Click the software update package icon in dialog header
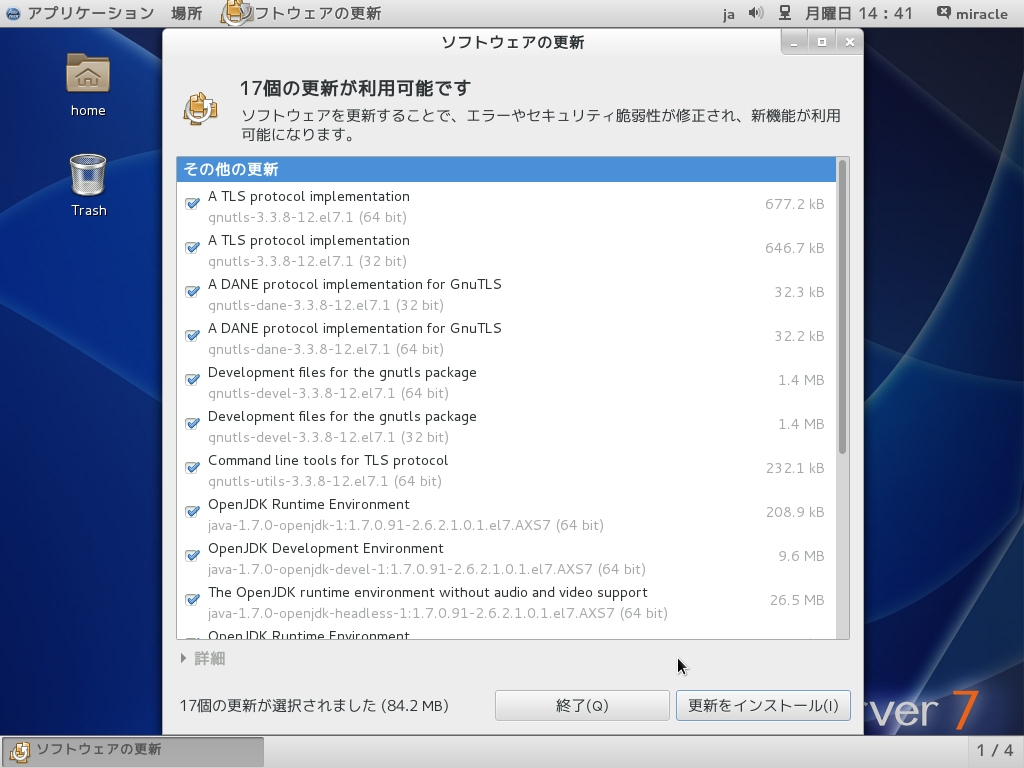 coord(200,108)
